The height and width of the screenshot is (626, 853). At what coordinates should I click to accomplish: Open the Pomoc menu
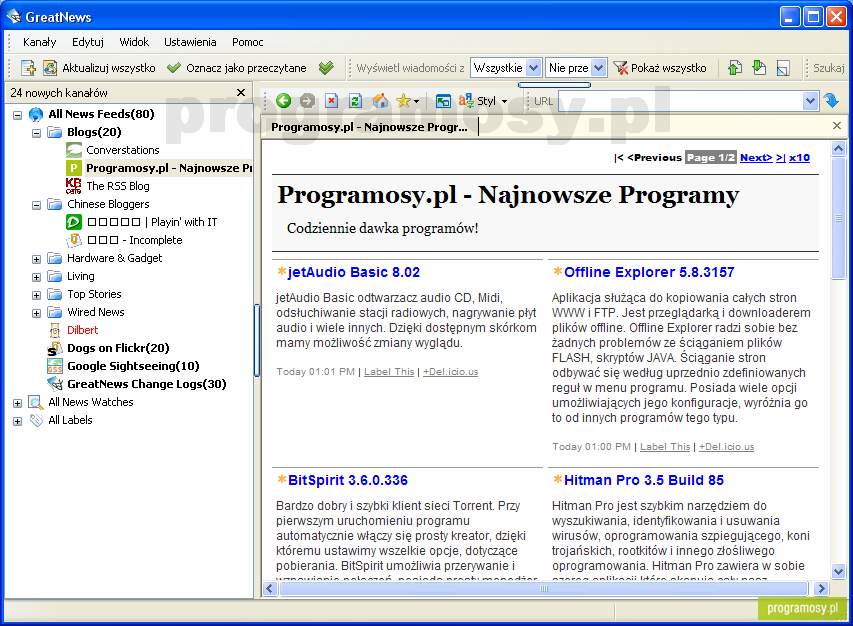(x=248, y=42)
